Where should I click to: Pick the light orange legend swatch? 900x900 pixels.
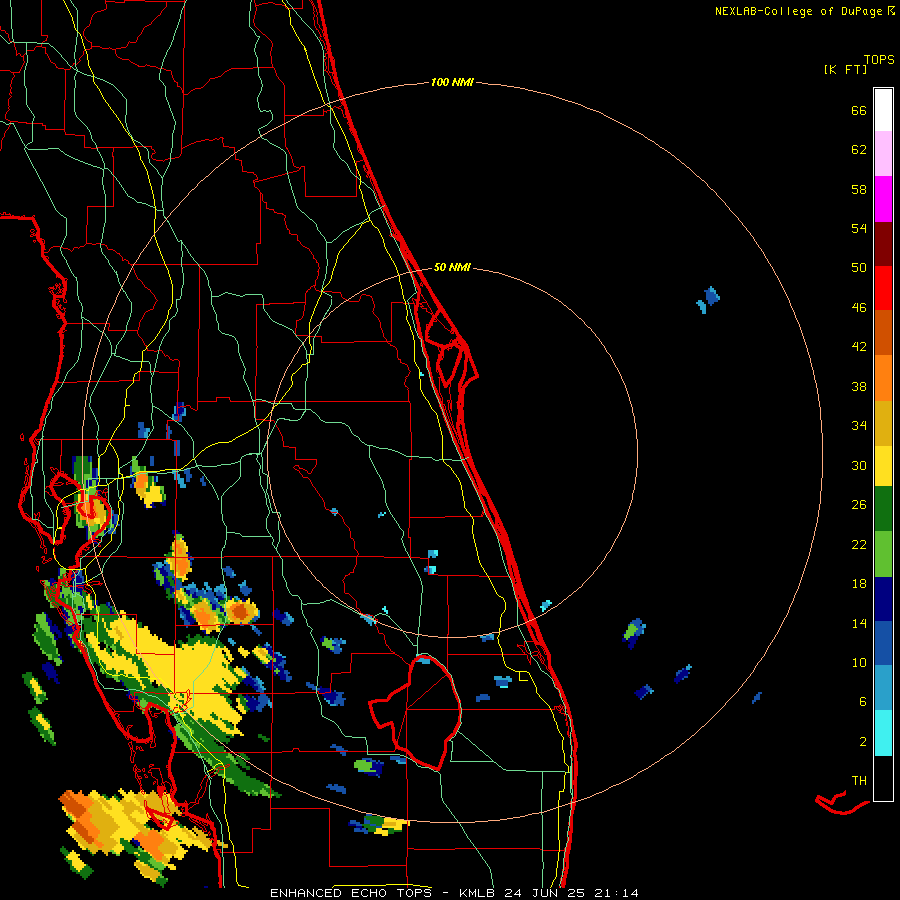point(883,378)
